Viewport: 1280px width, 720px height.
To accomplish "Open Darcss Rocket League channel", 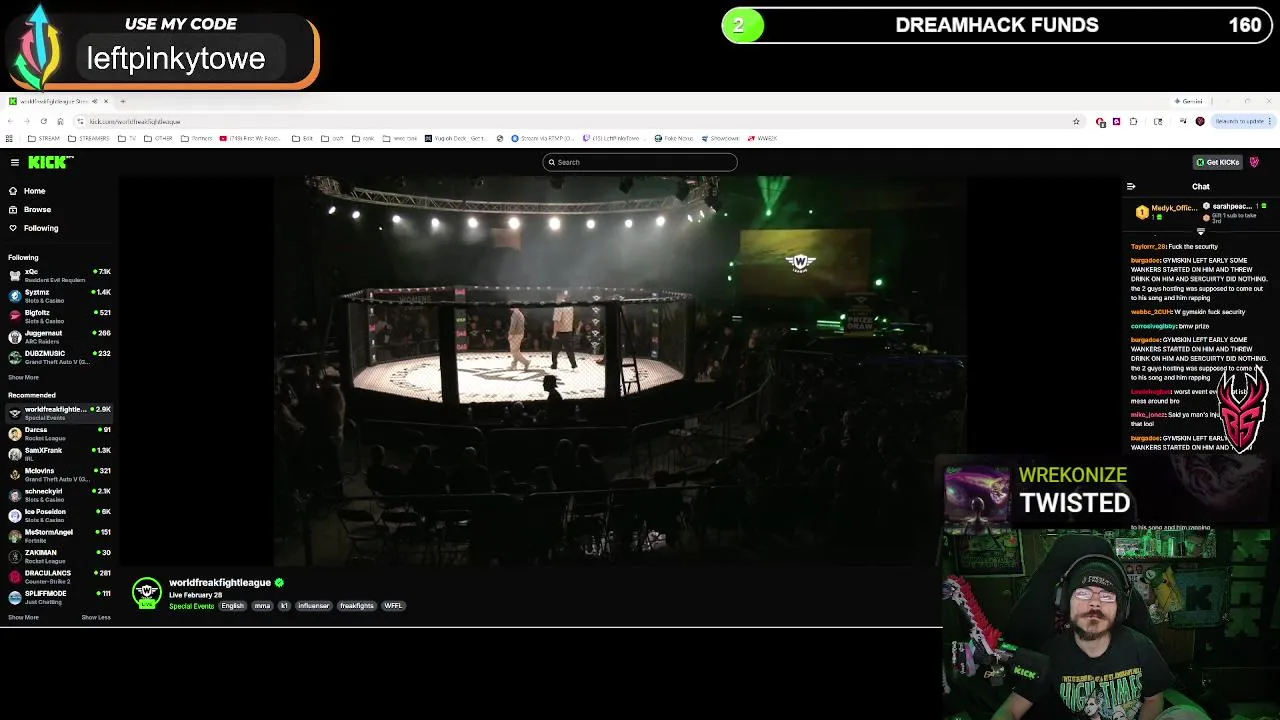I will click(60, 434).
